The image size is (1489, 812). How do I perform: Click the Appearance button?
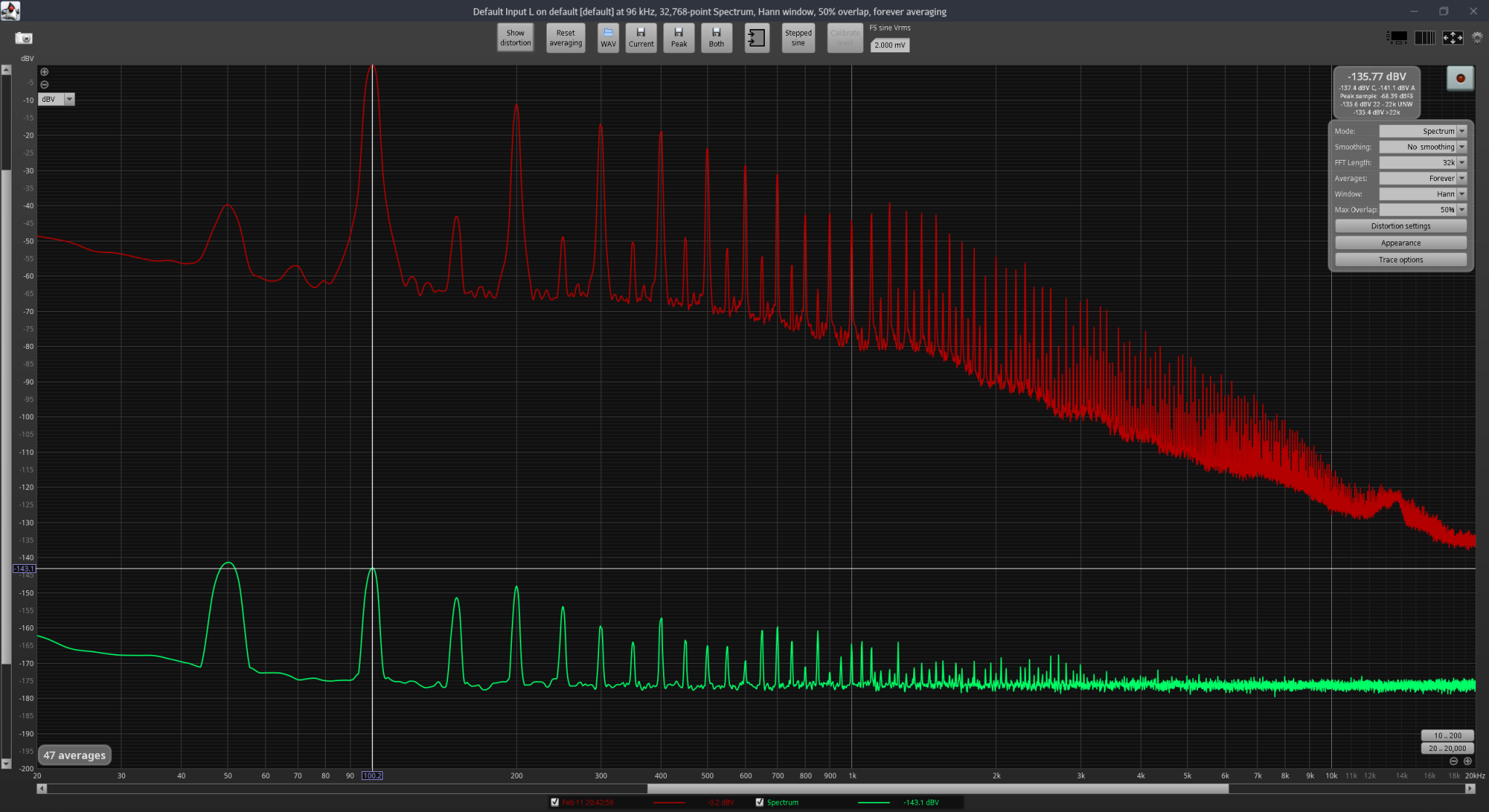[1400, 243]
